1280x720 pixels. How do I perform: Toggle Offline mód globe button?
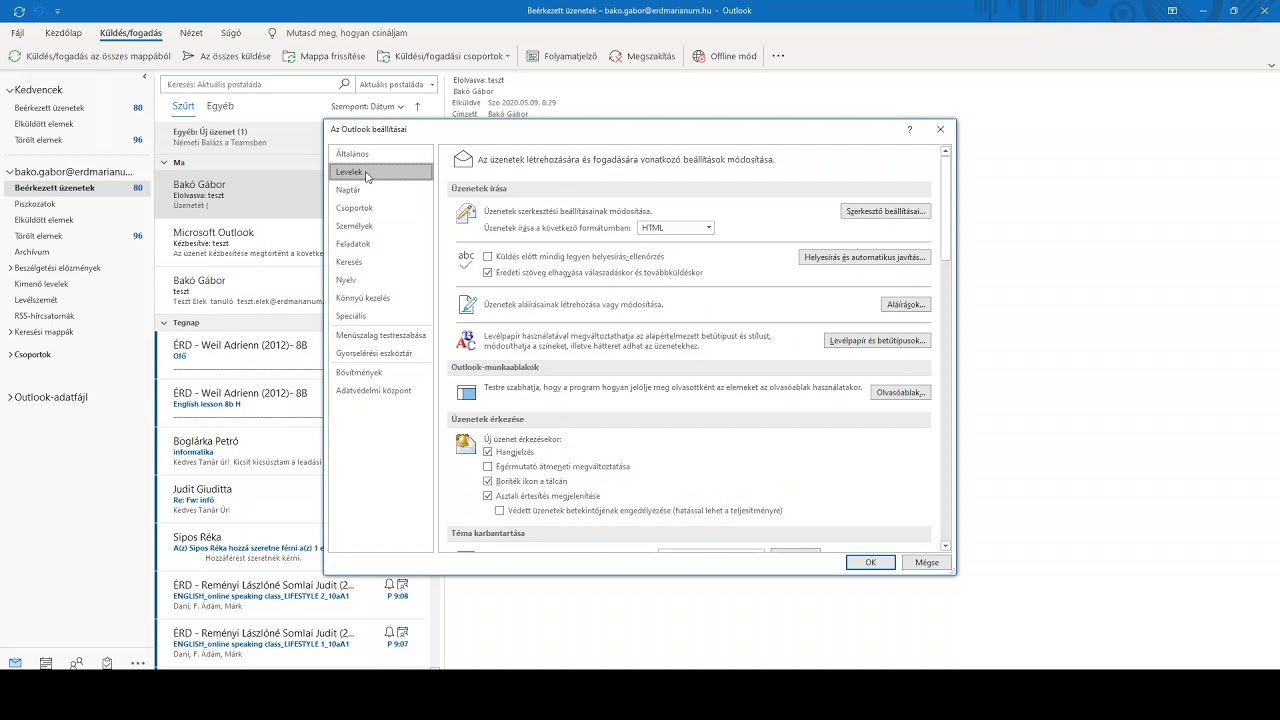(x=725, y=56)
